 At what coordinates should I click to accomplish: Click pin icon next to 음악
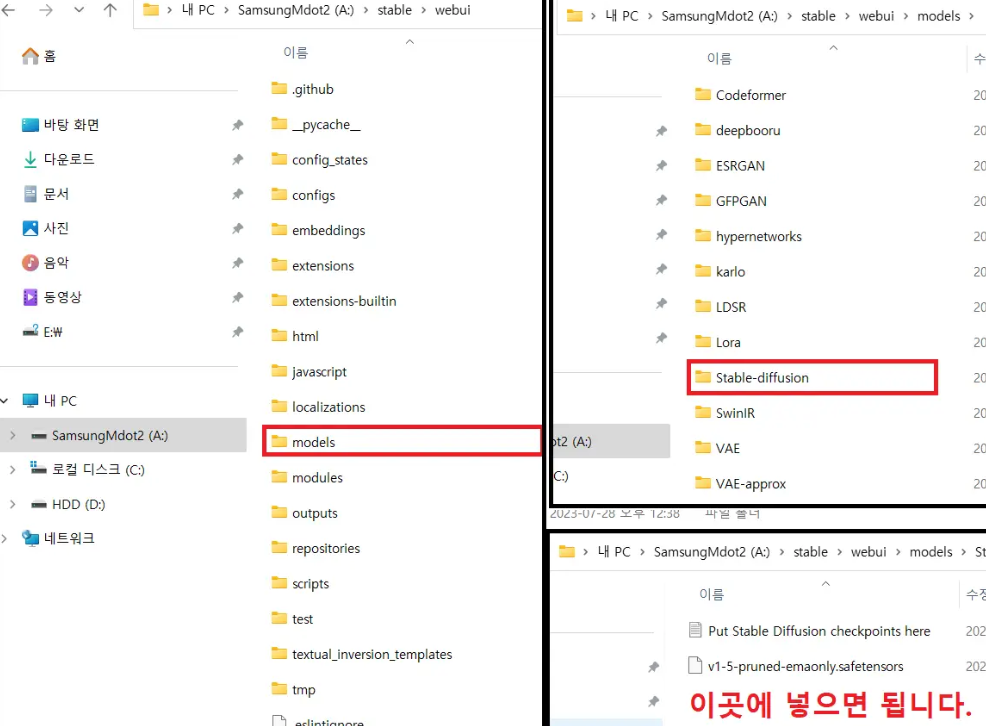[x=237, y=262]
